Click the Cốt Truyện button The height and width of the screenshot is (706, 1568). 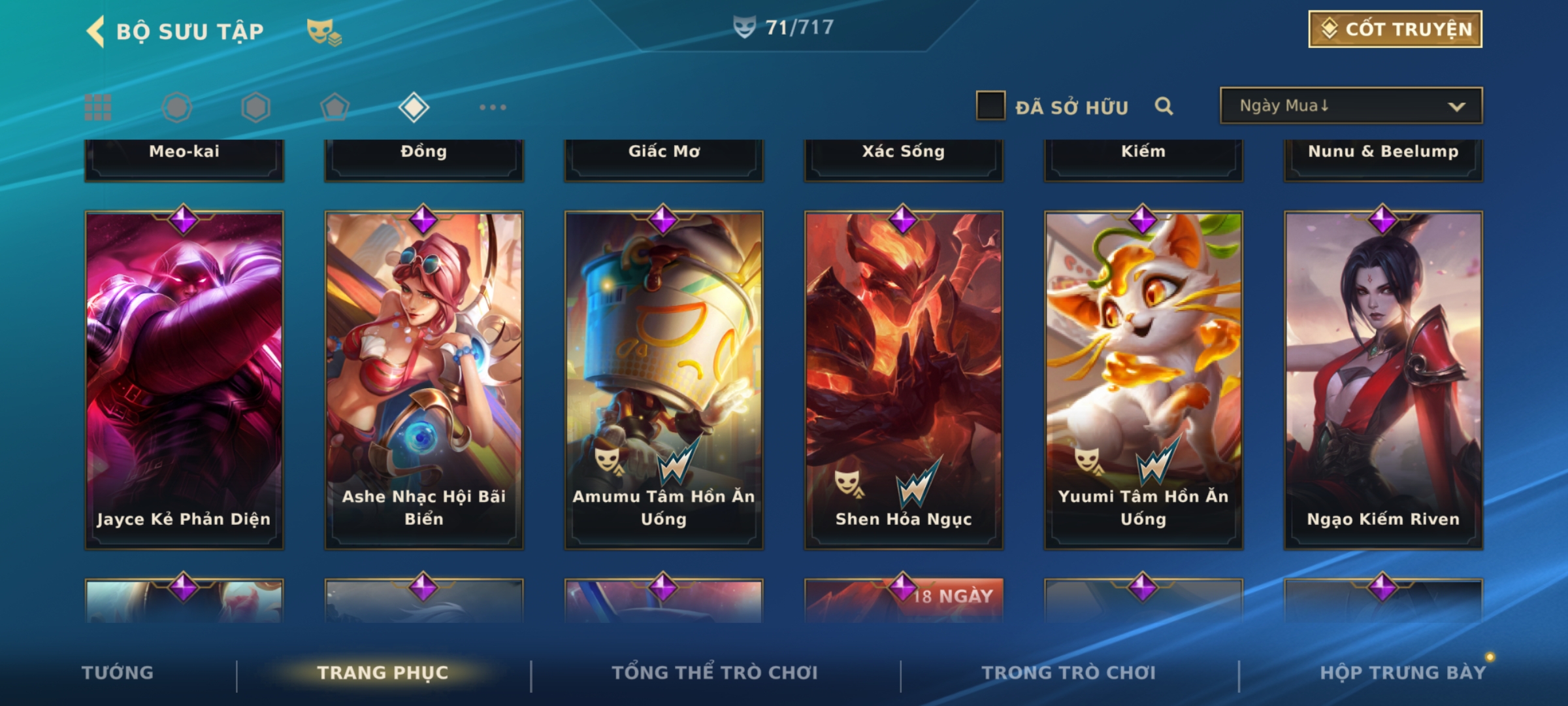[x=1395, y=29]
